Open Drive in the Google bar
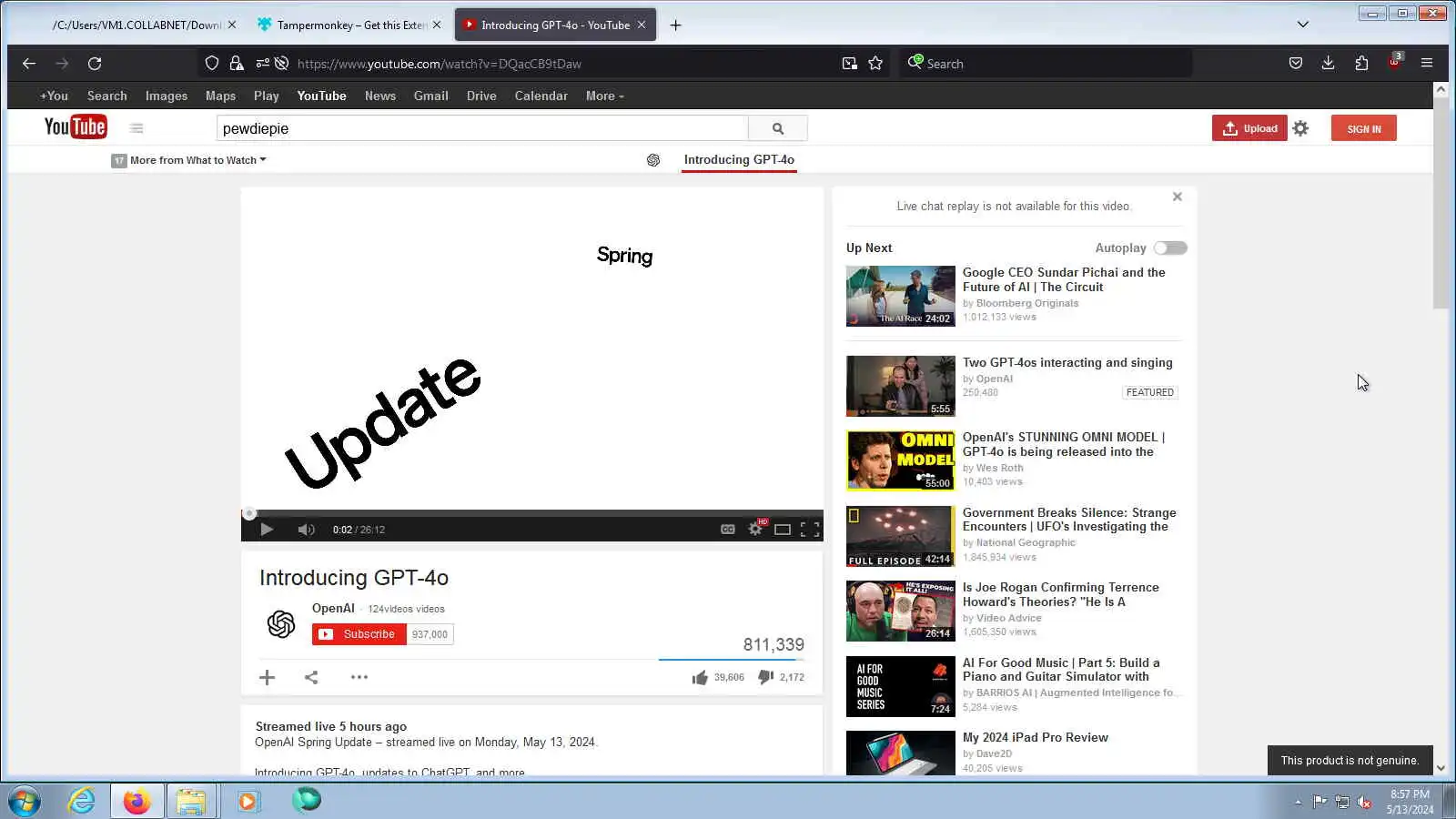Viewport: 1456px width, 819px height. click(x=481, y=96)
